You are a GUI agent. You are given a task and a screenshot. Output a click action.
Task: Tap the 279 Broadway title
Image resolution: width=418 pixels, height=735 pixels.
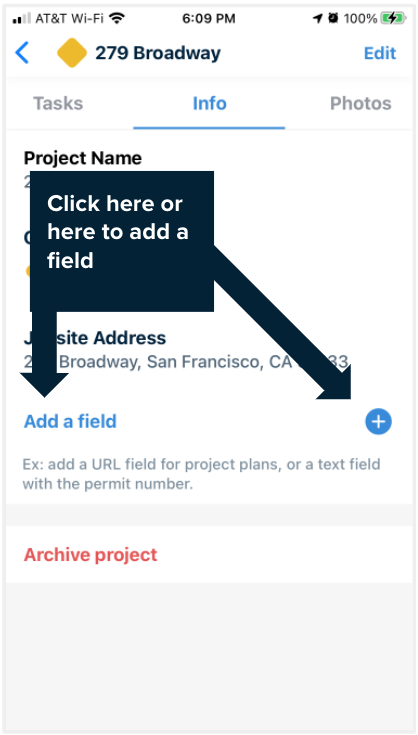pos(158,53)
